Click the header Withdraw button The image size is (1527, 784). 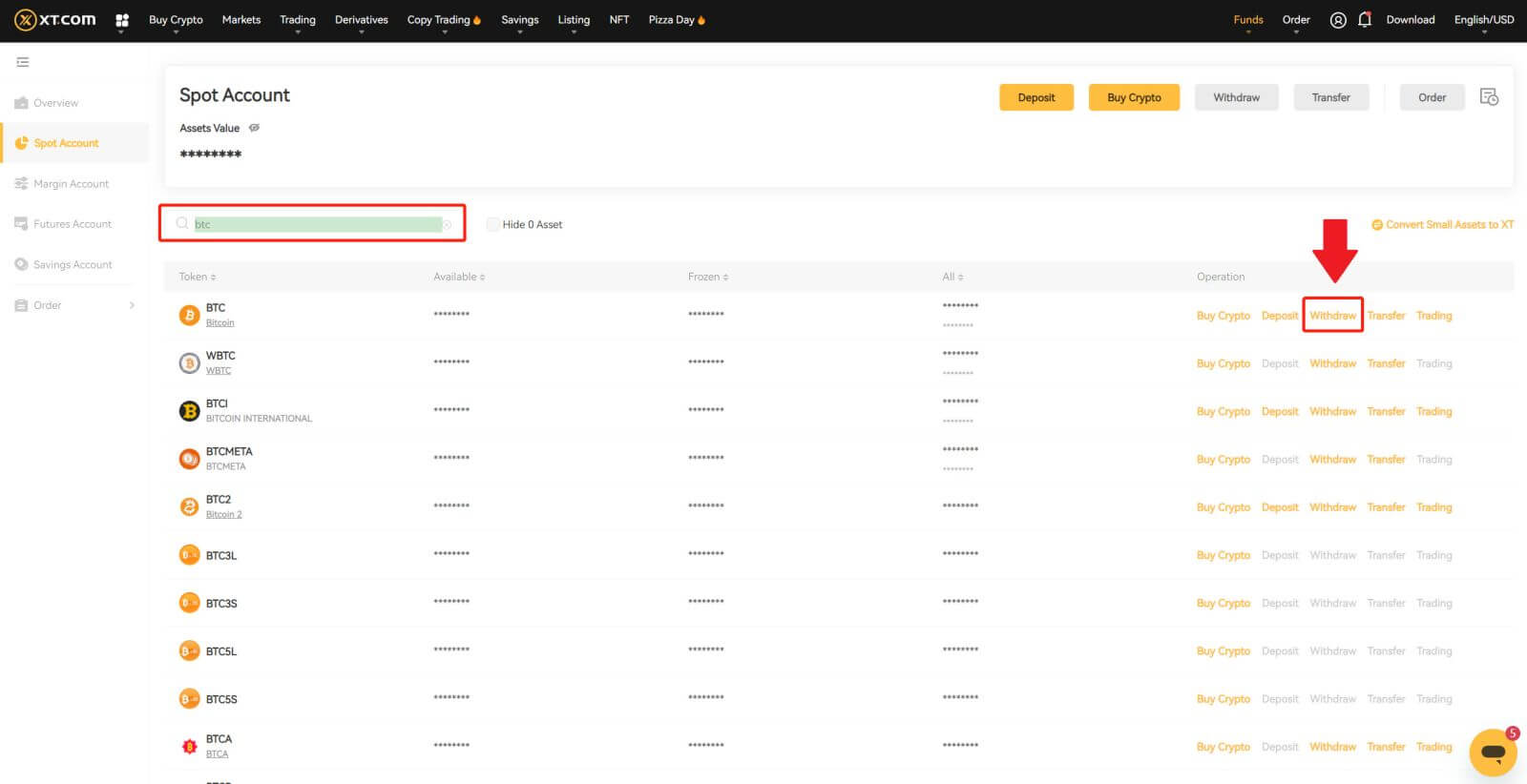click(1236, 97)
